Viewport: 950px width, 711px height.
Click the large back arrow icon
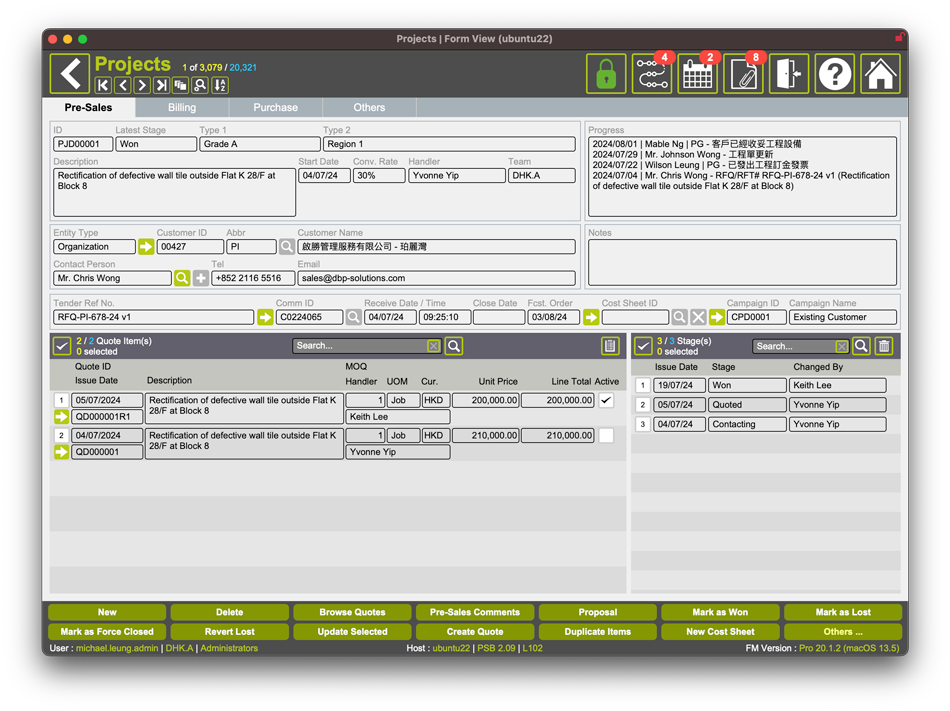pyautogui.click(x=69, y=74)
